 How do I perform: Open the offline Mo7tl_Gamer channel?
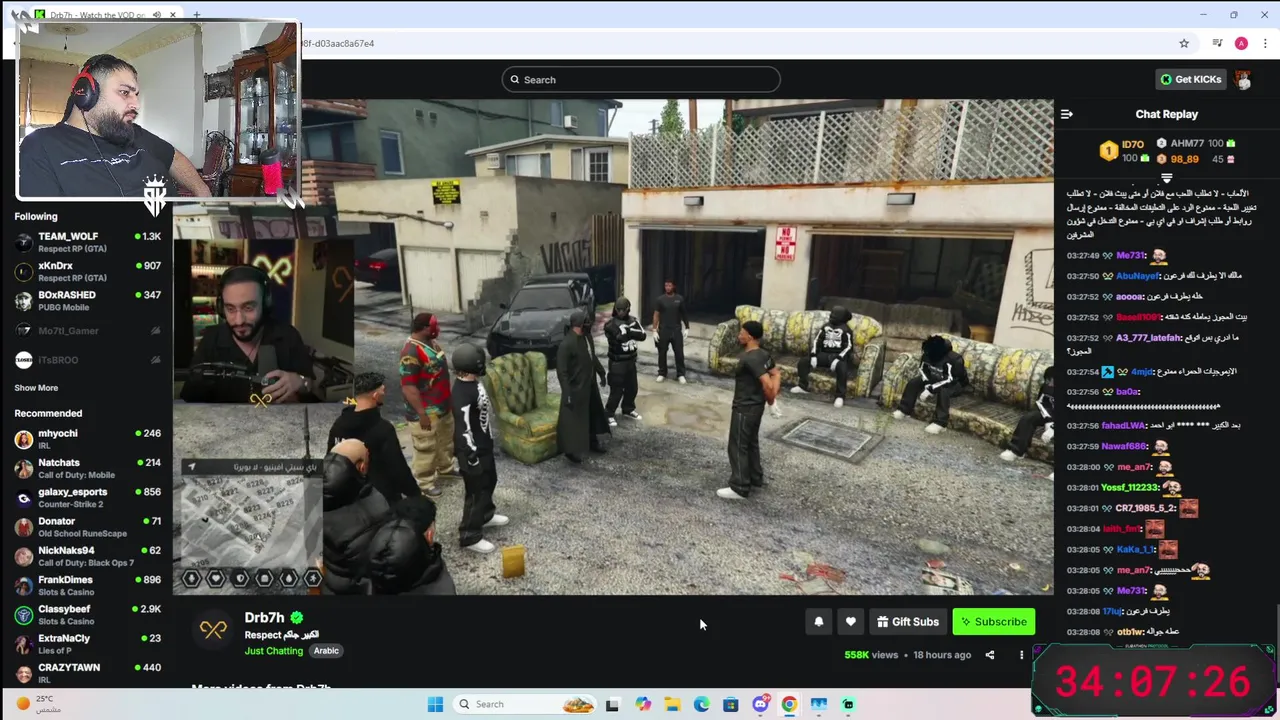tap(87, 330)
